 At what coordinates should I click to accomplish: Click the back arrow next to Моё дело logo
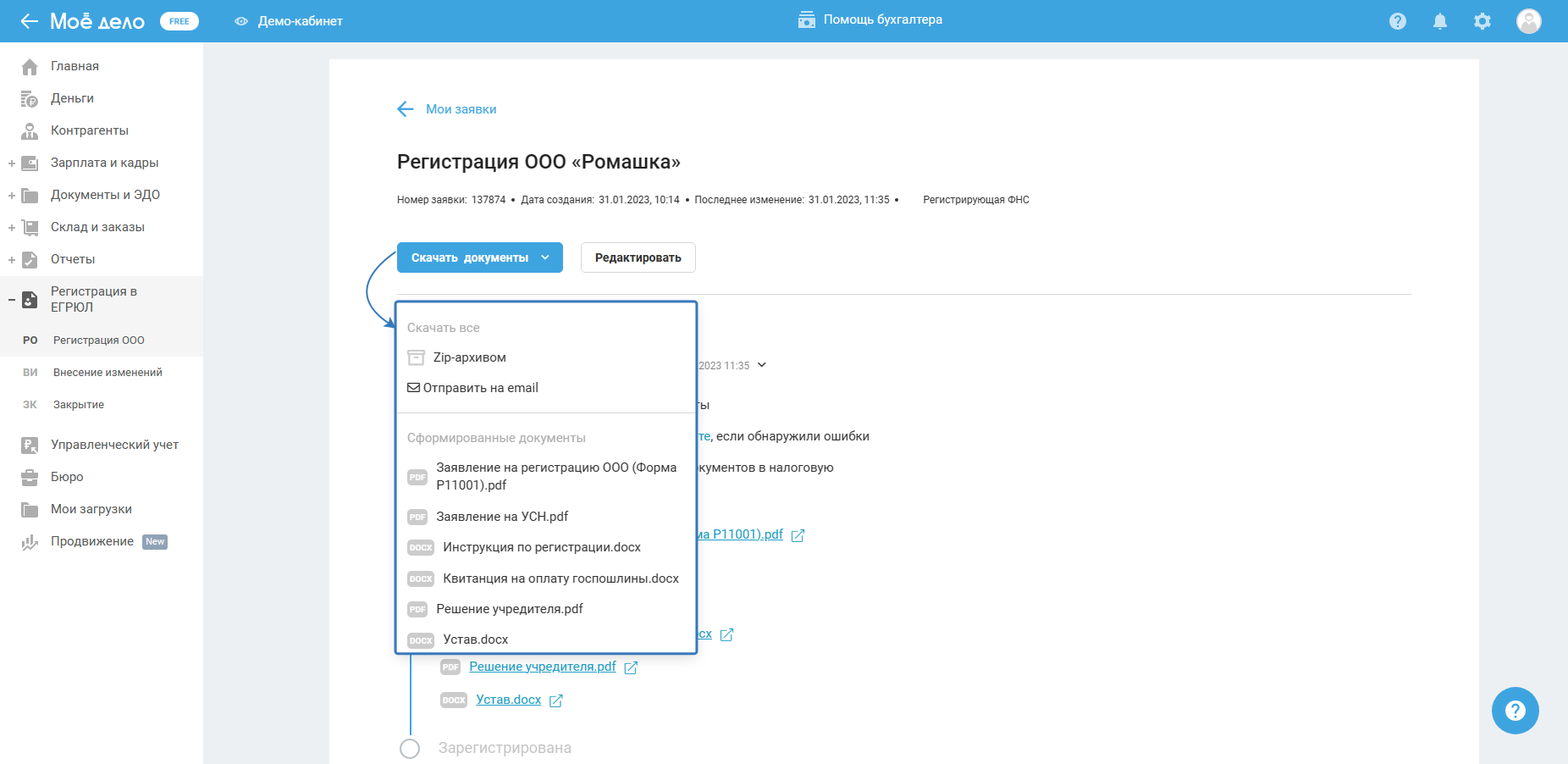(x=30, y=21)
